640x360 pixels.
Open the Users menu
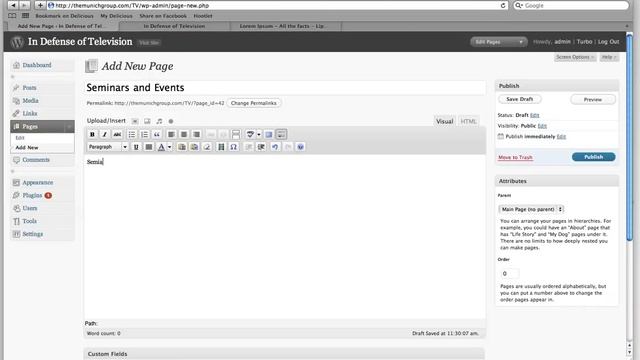(x=30, y=208)
